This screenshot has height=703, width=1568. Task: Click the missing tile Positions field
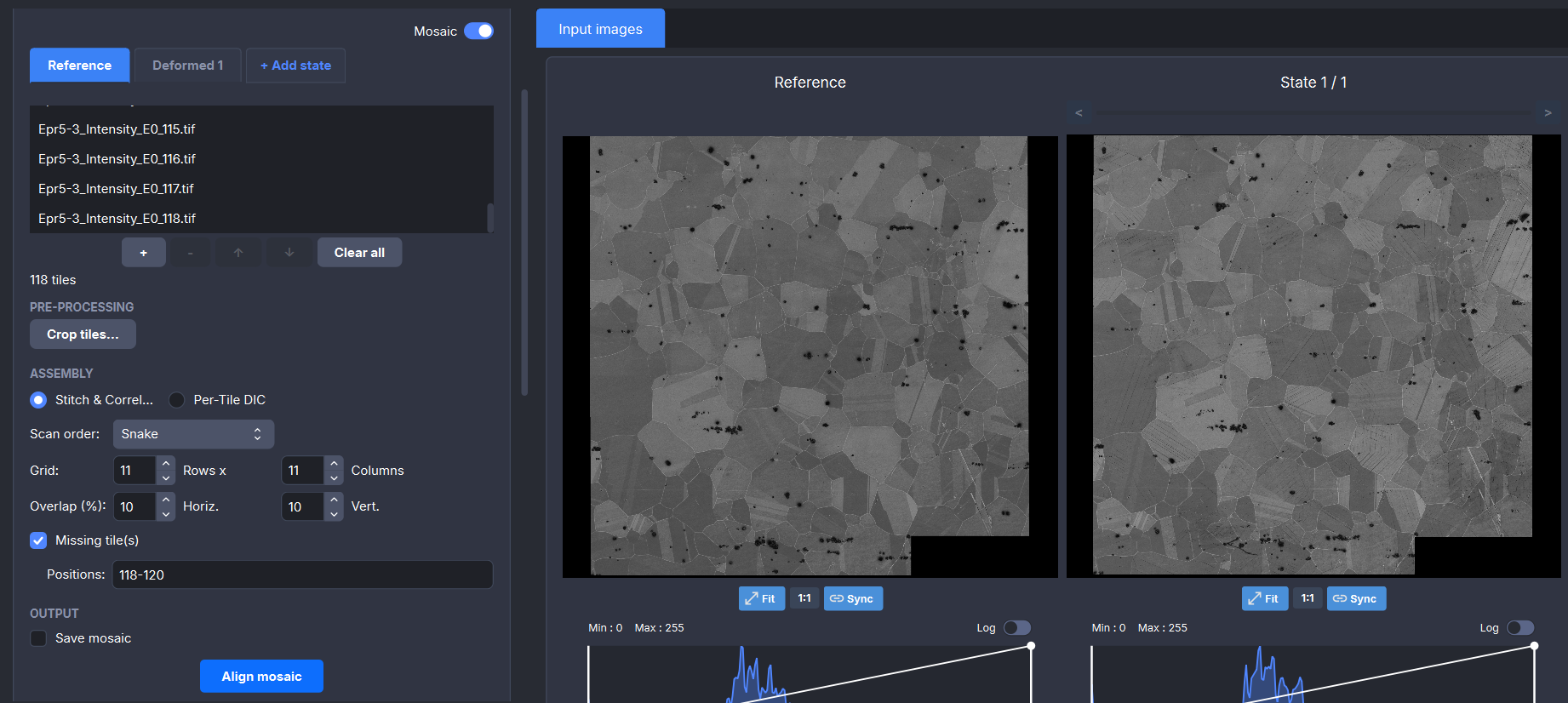pyautogui.click(x=302, y=575)
